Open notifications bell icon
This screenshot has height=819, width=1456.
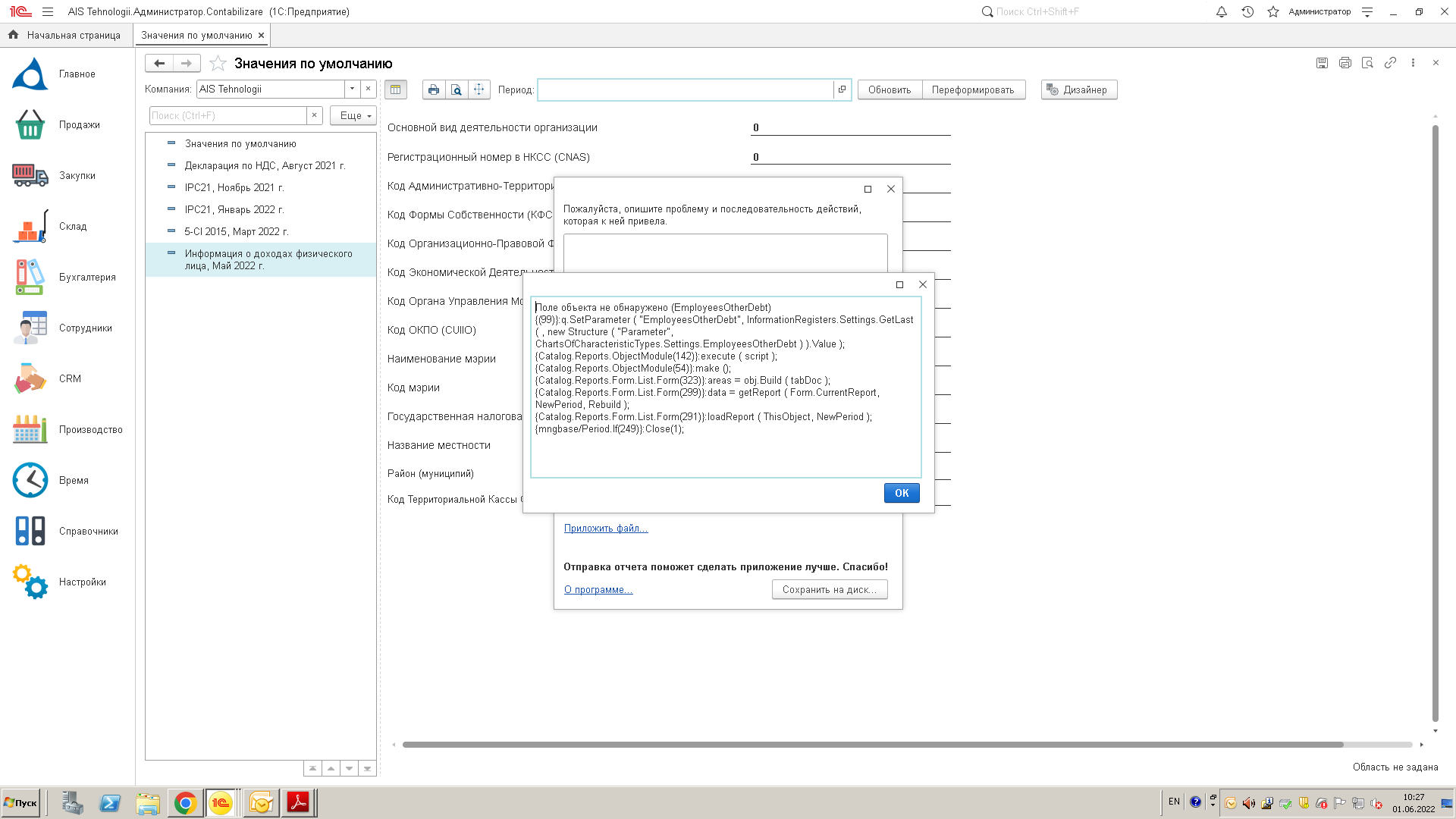[x=1221, y=11]
